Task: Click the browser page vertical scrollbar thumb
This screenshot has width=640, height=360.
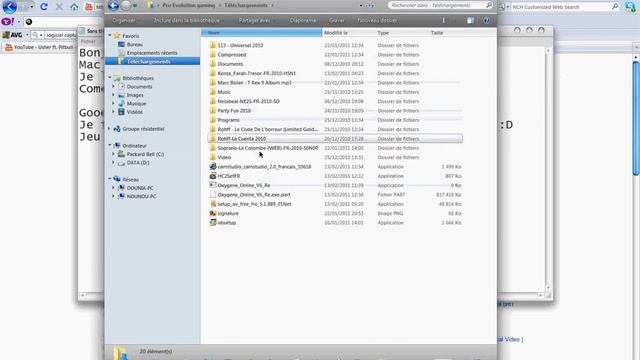Action: (x=636, y=118)
